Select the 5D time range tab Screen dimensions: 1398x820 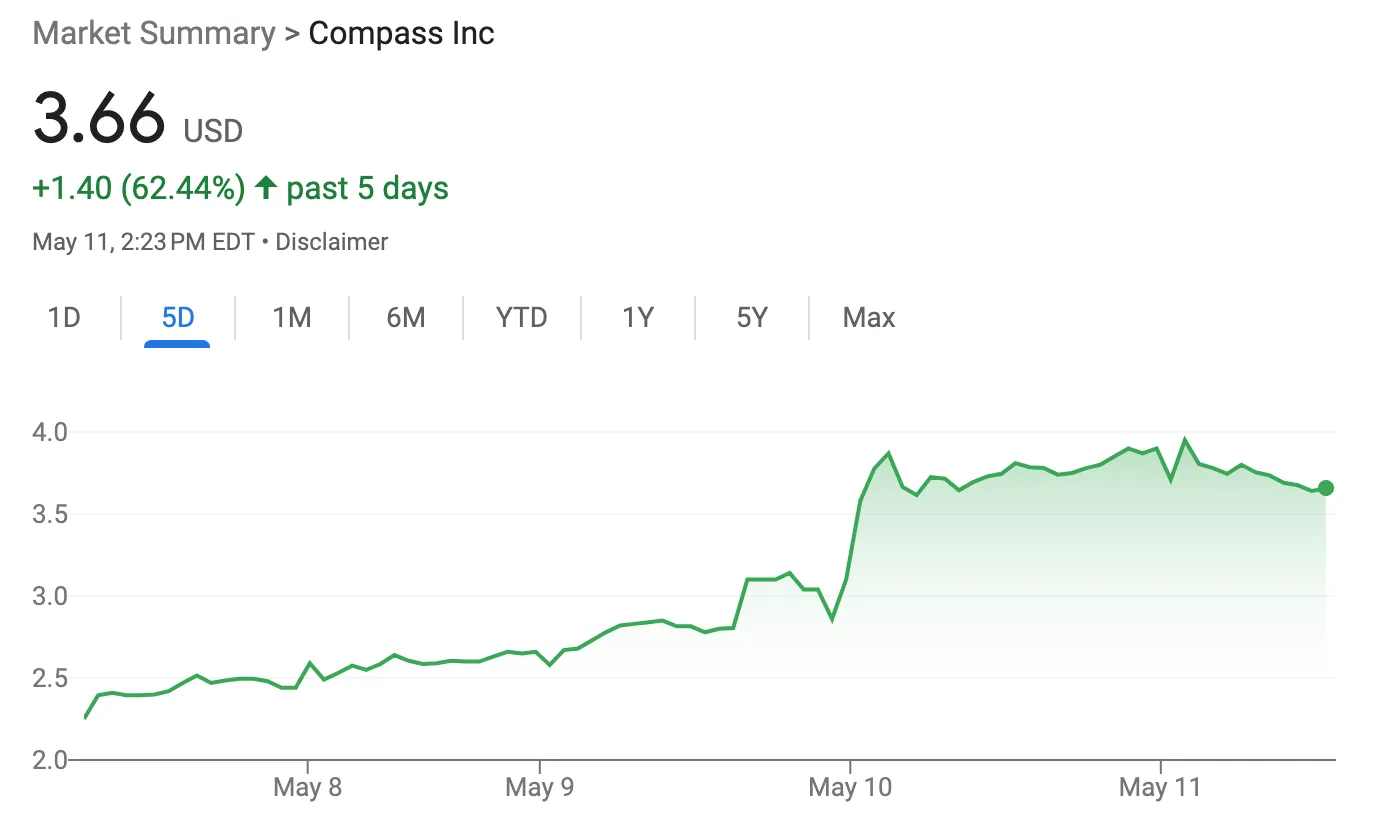pos(177,318)
